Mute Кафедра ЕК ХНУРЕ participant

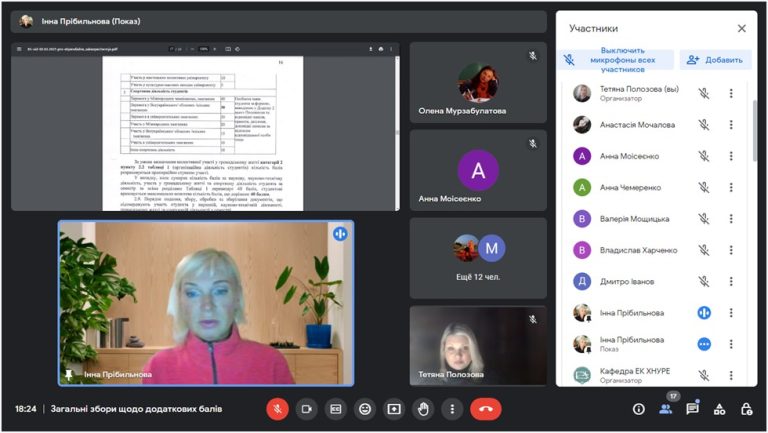pos(704,376)
